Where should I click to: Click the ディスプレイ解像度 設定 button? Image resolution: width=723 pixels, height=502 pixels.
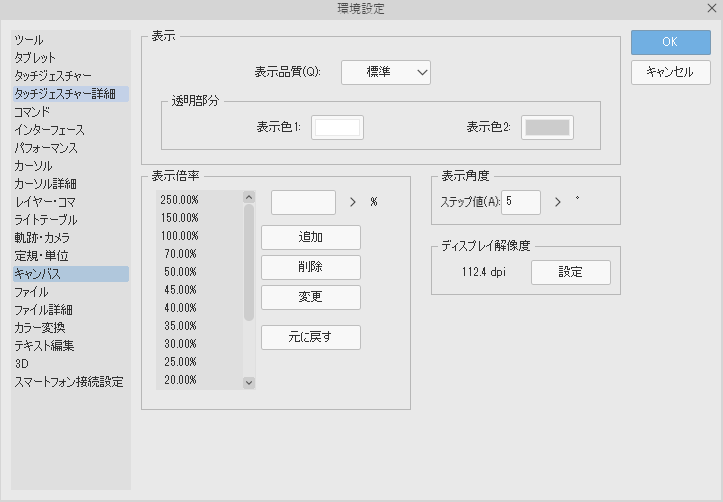[x=571, y=272]
